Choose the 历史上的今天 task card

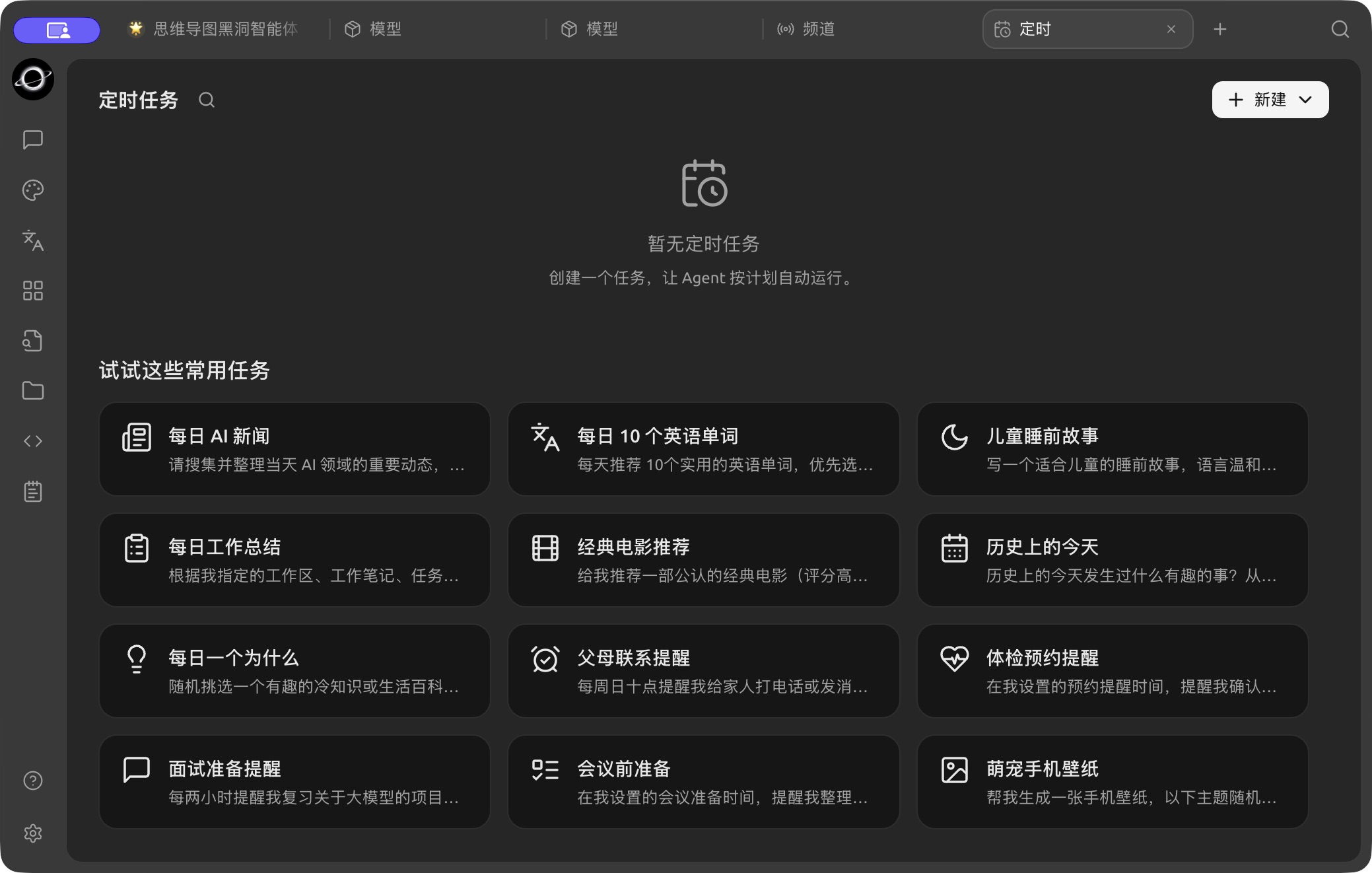(1113, 560)
